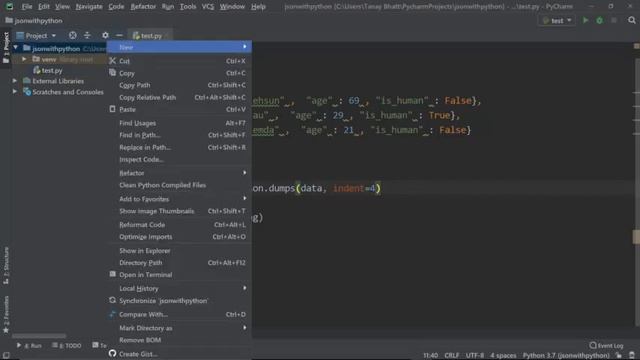This screenshot has width=640, height=360.
Task: Open the Structure tool window tab
Action: pos(6,265)
